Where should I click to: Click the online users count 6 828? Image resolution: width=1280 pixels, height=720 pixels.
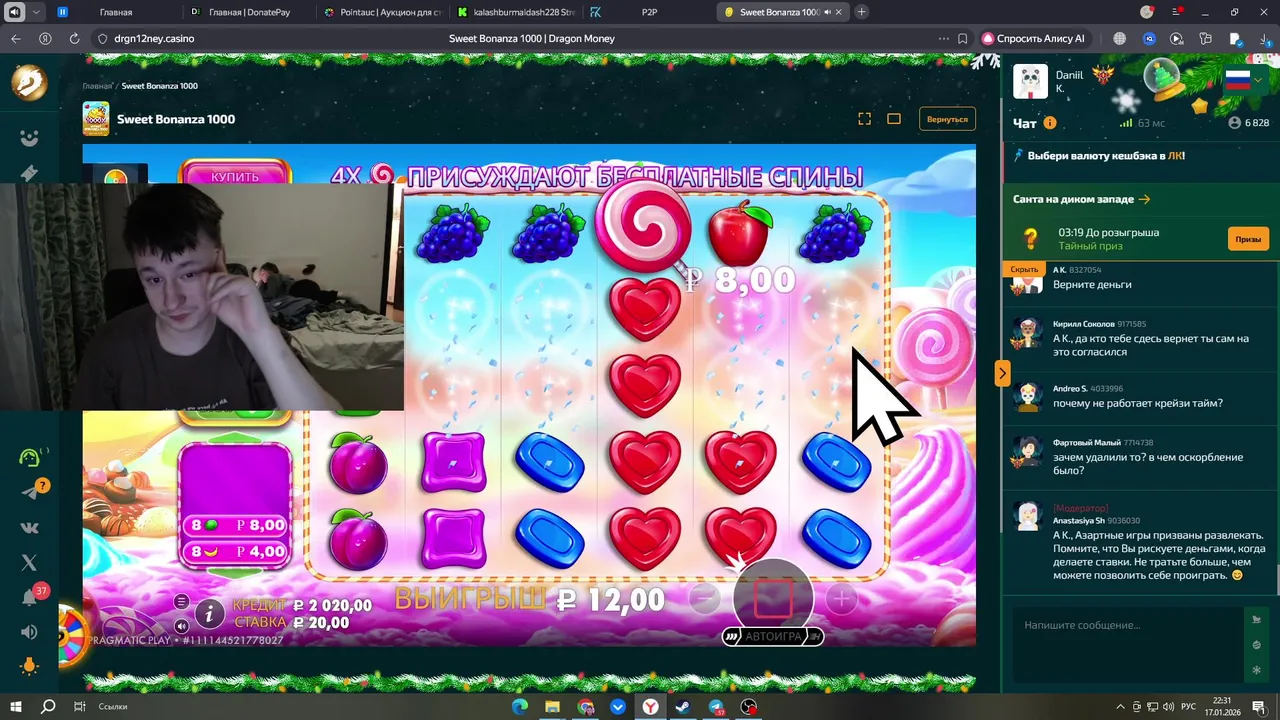coord(1248,123)
